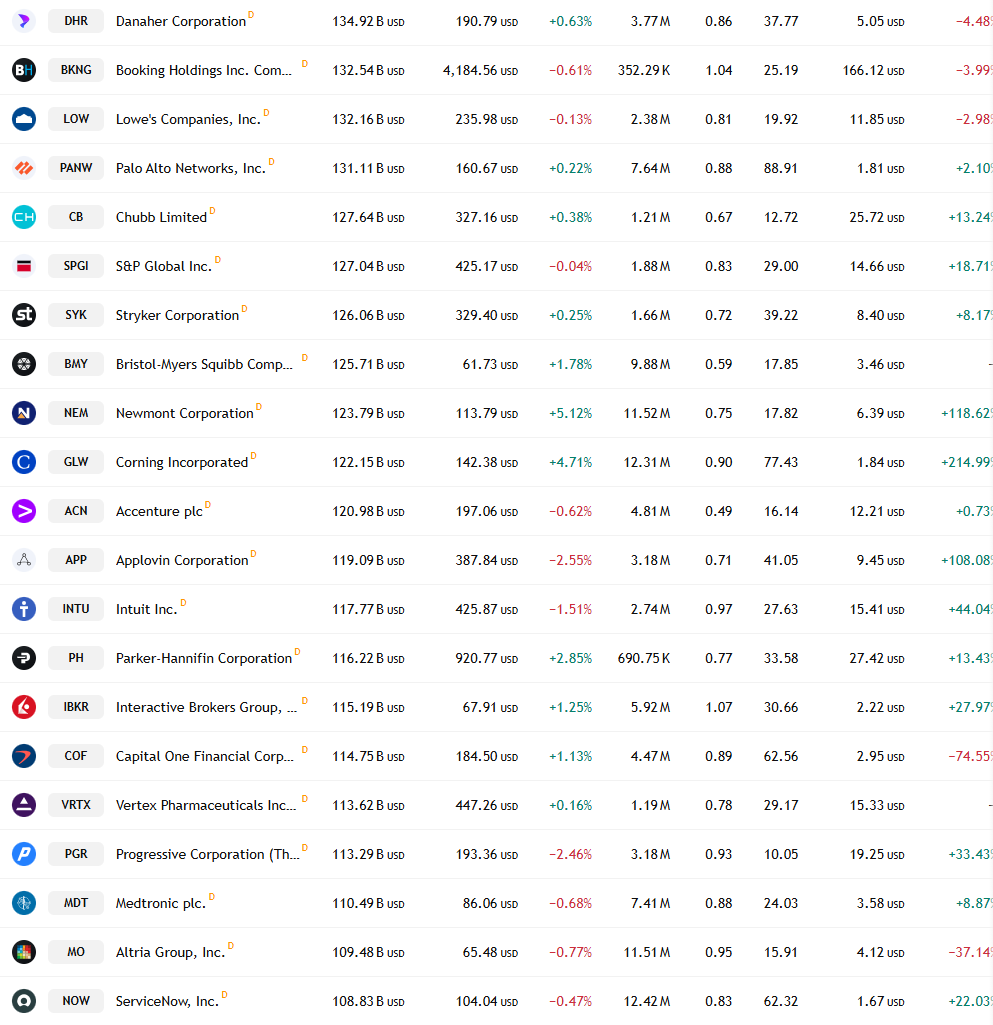Click the Medtronic logo icon

(24, 903)
